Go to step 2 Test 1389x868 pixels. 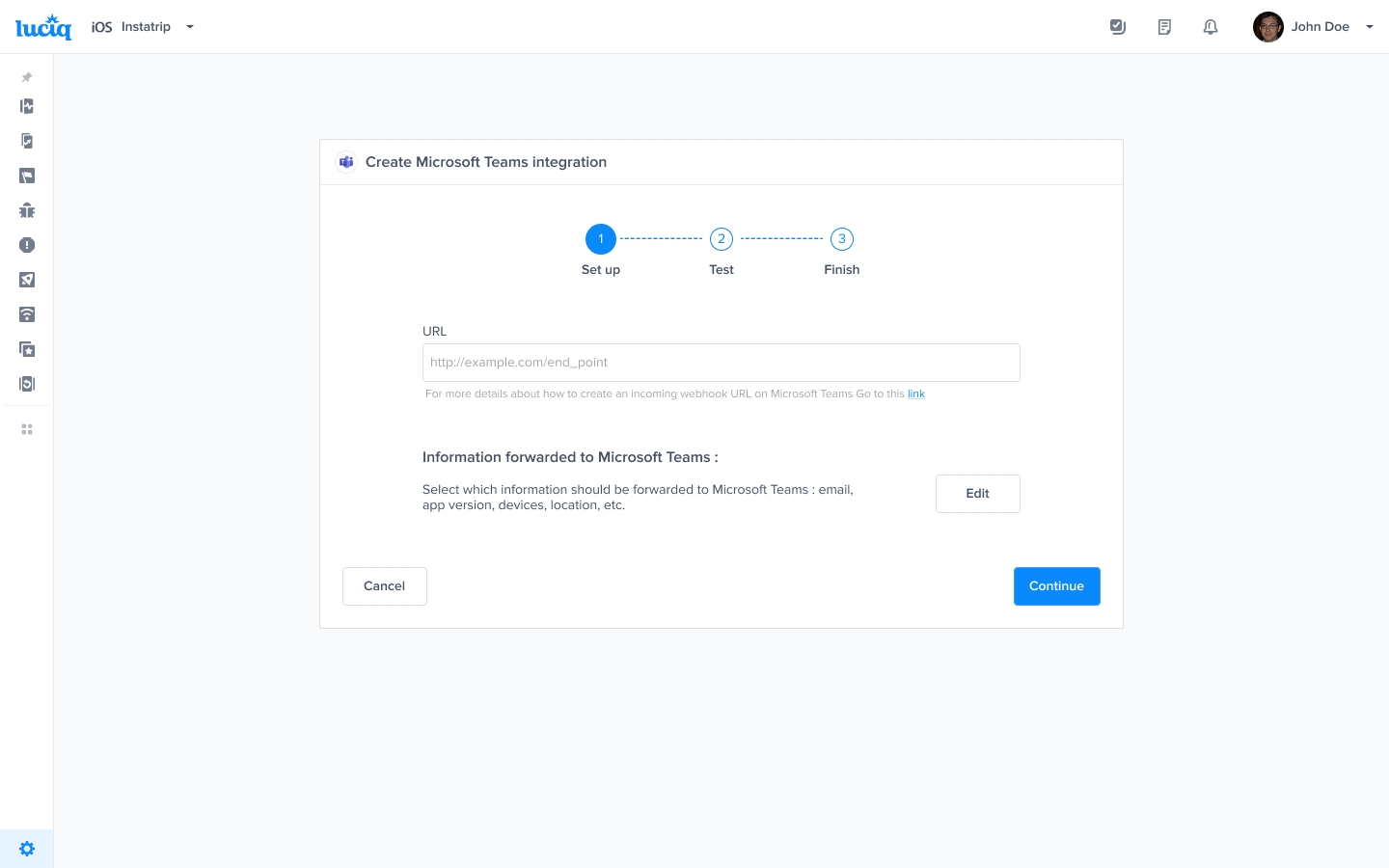[722, 239]
